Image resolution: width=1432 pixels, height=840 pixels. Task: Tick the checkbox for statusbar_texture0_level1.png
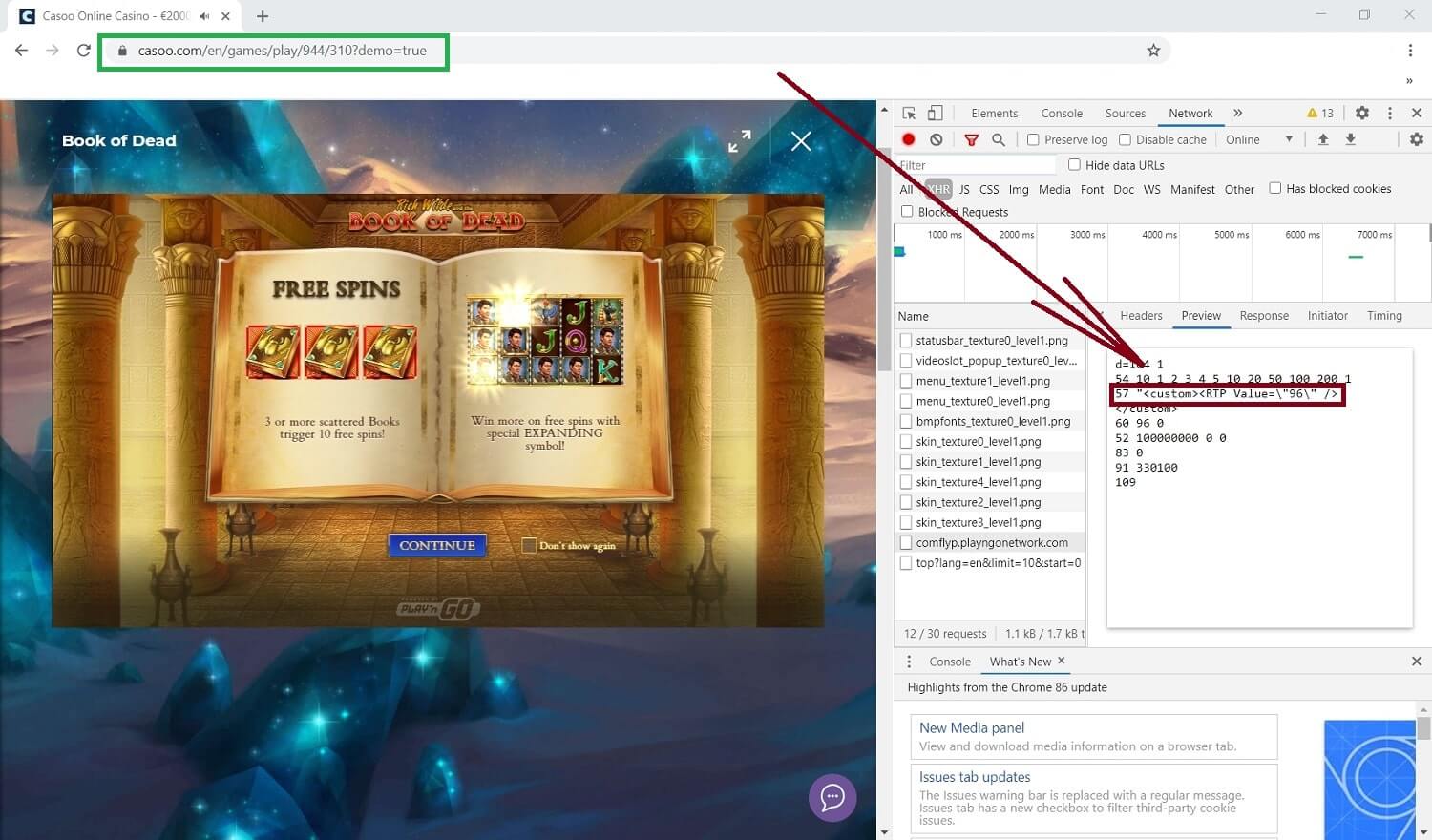(906, 340)
